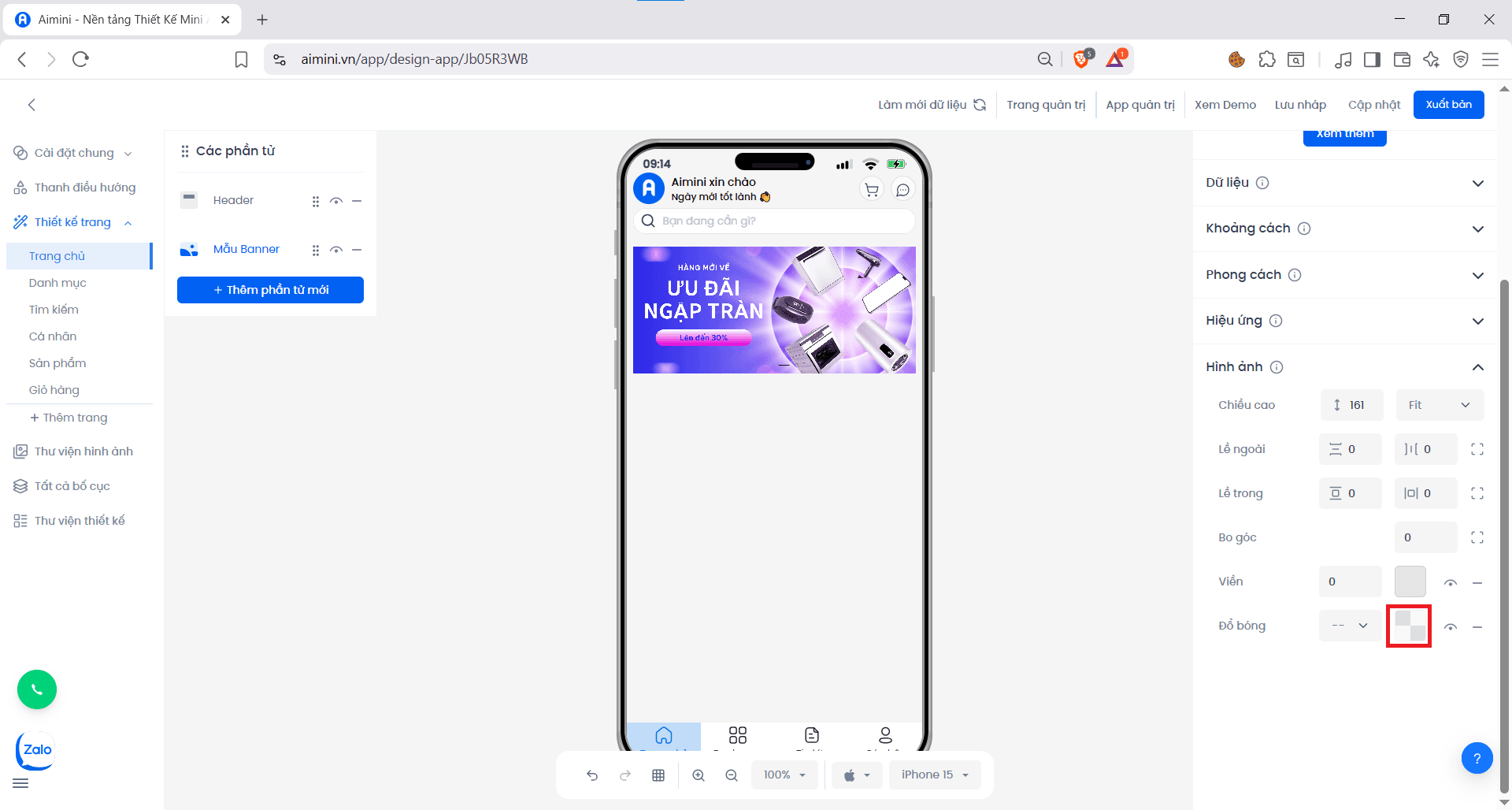Collapse the Hình ảnh section
The width and height of the screenshot is (1512, 810).
coord(1478,367)
